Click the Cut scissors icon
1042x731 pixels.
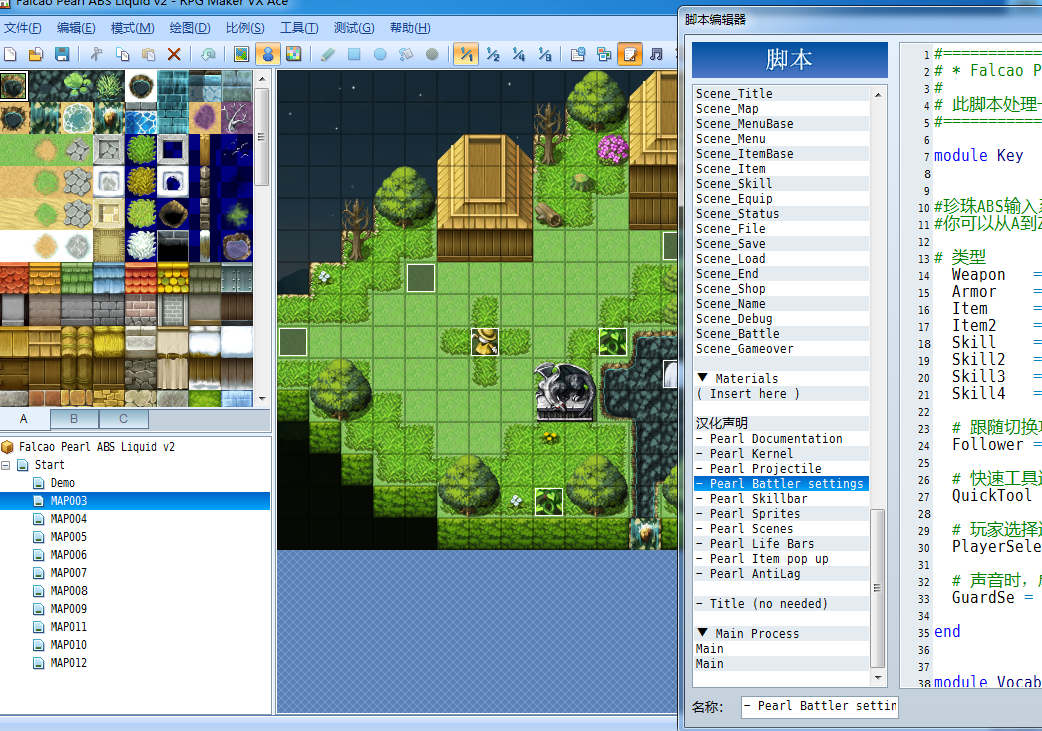pos(96,54)
